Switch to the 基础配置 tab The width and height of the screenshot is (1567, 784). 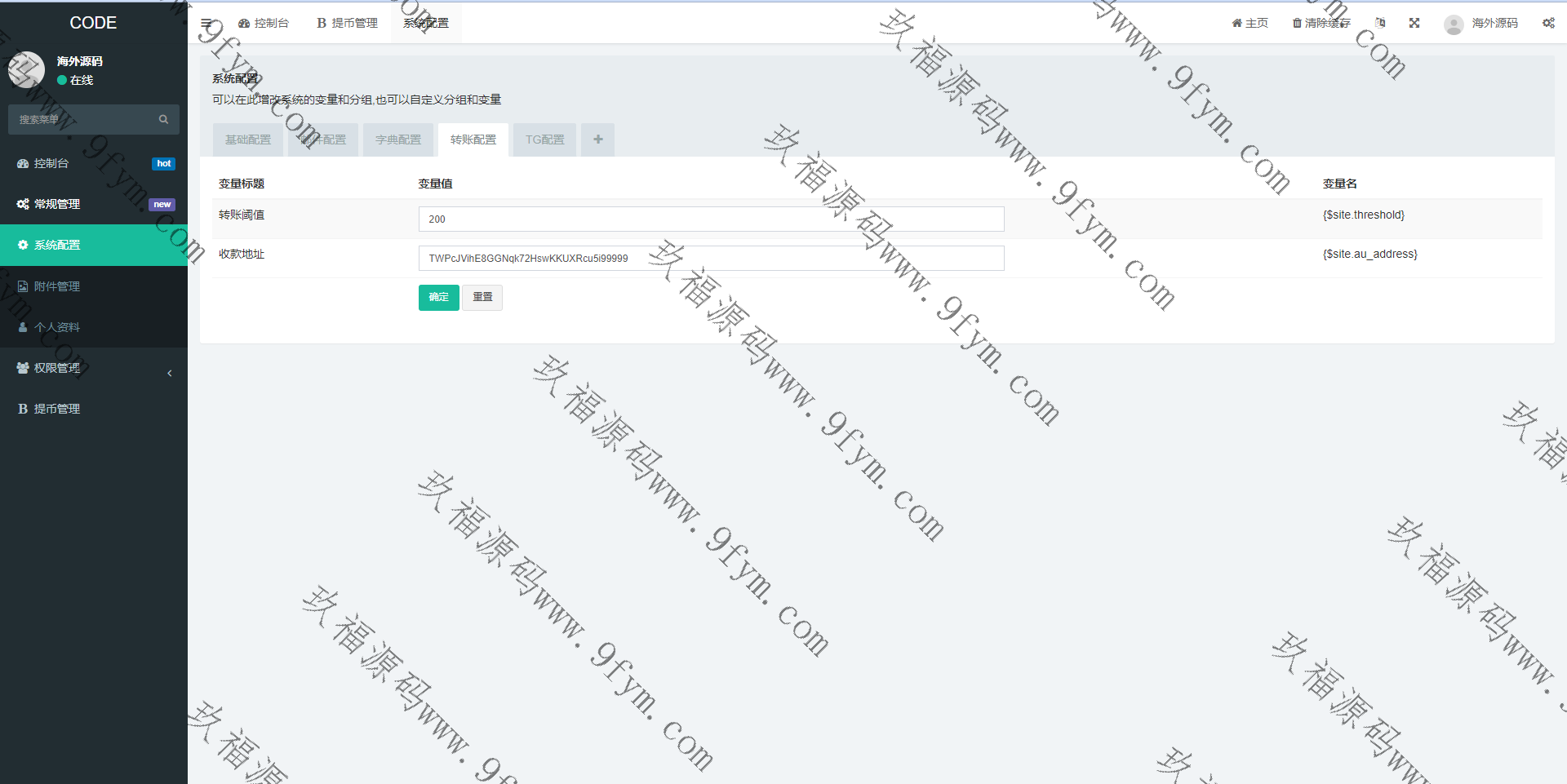(247, 140)
